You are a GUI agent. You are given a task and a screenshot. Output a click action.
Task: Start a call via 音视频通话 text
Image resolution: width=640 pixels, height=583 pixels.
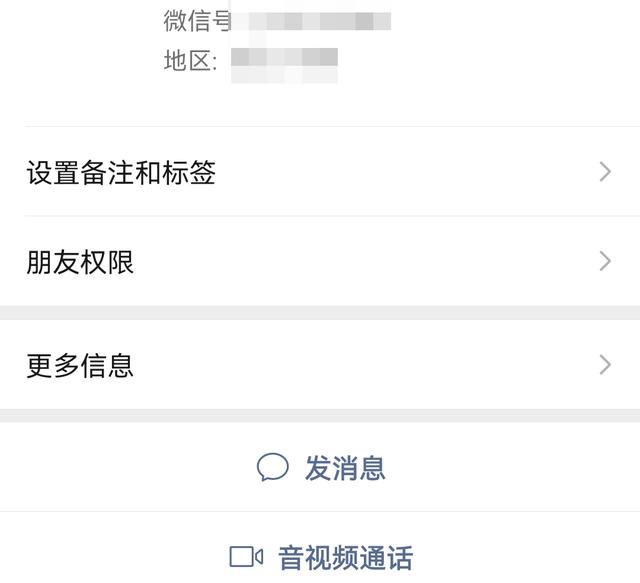(346, 558)
